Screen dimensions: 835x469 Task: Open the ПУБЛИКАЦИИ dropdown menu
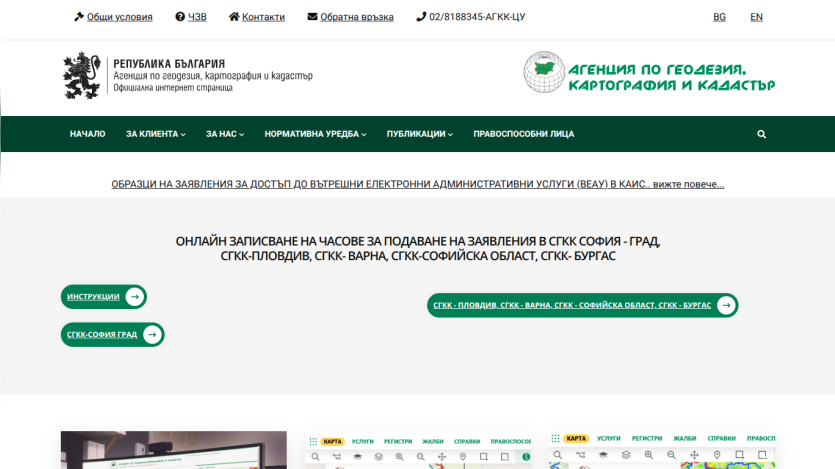pos(420,134)
